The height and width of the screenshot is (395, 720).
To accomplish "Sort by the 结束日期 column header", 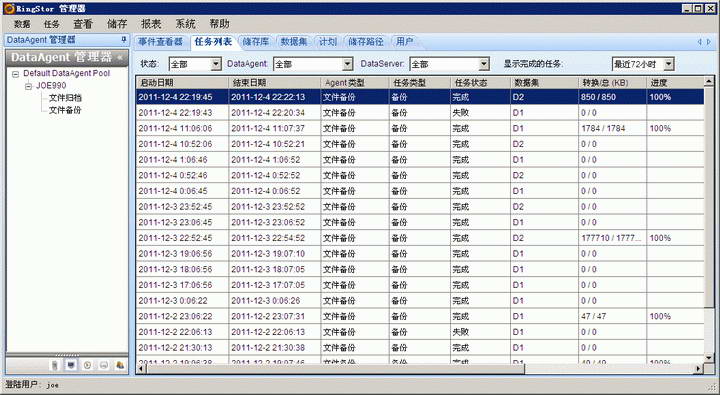I will click(x=275, y=83).
